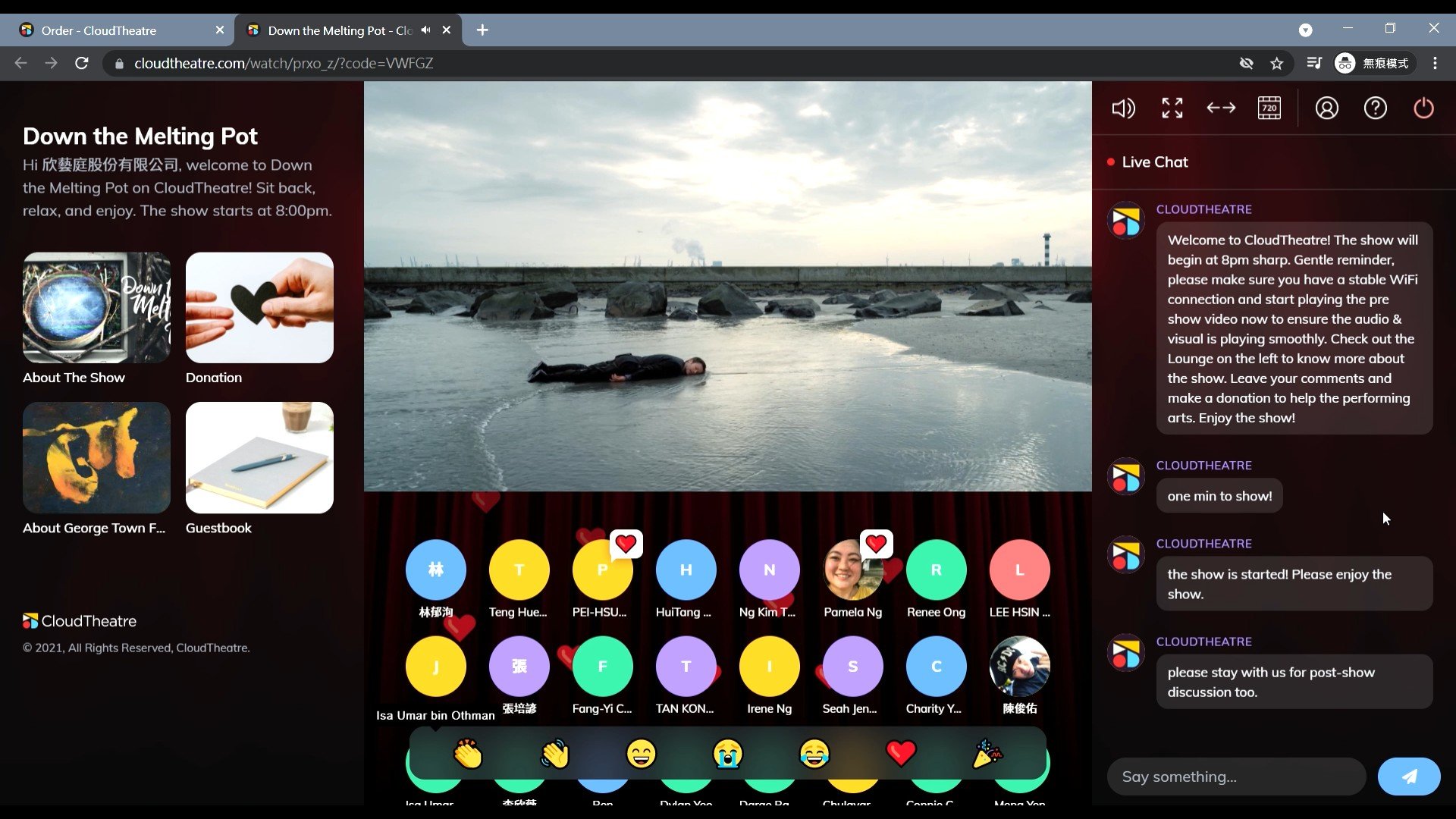Select Renee Ong audience avatar
1456x819 pixels.
click(x=937, y=570)
